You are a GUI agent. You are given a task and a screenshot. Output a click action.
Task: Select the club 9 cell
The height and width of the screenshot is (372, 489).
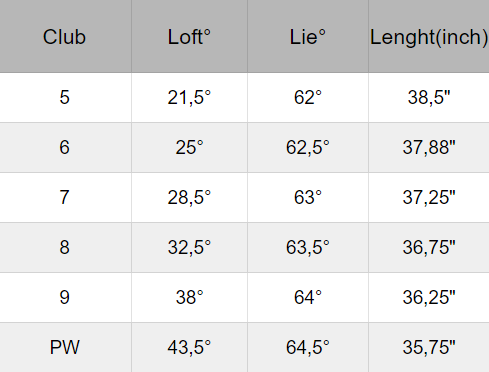pos(64,297)
